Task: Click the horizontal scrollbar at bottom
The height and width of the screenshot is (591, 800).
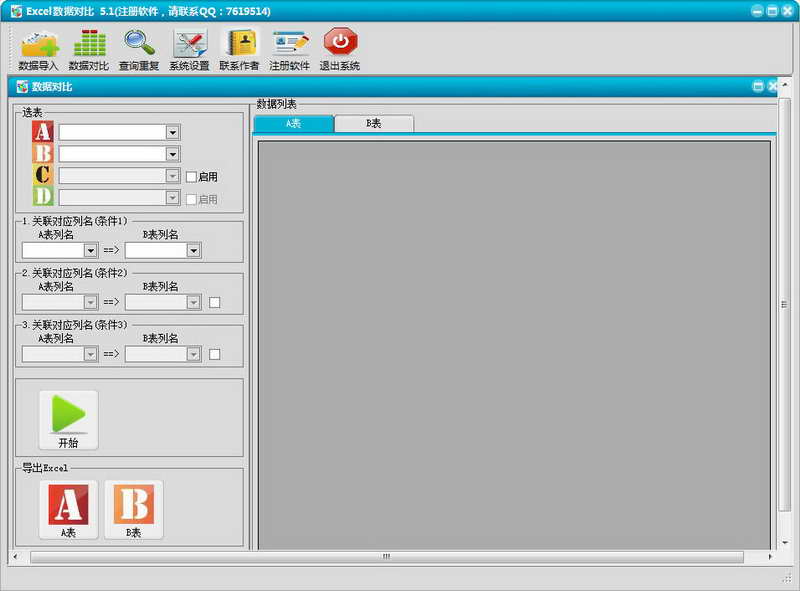Action: [387, 556]
